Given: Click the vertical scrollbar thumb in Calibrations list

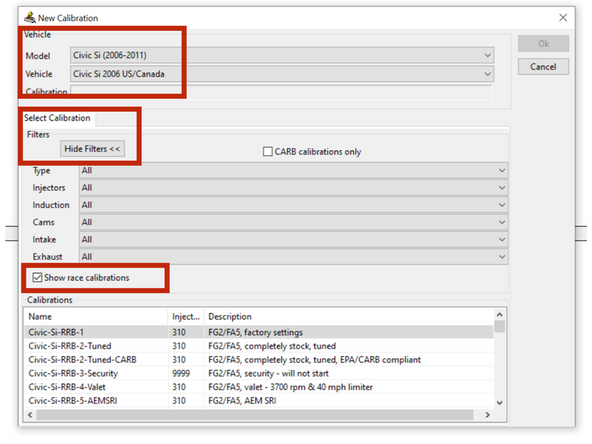Looking at the screenshot, I should (x=500, y=326).
